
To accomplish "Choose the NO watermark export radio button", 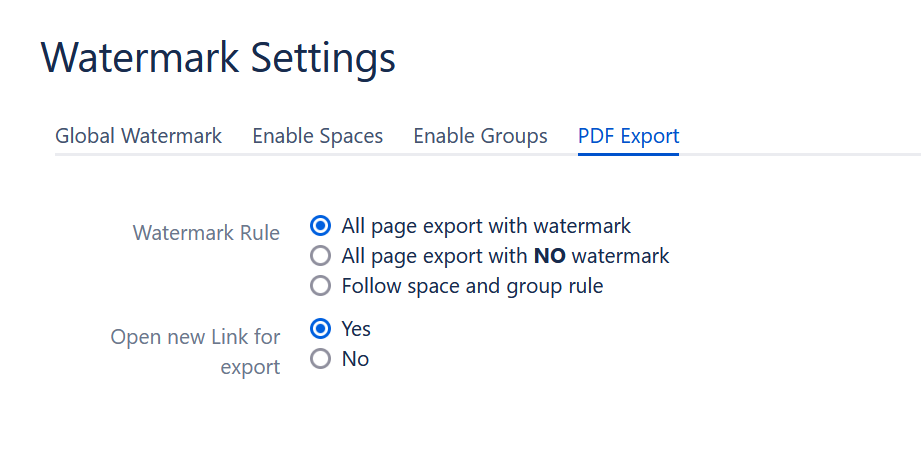I will (321, 256).
